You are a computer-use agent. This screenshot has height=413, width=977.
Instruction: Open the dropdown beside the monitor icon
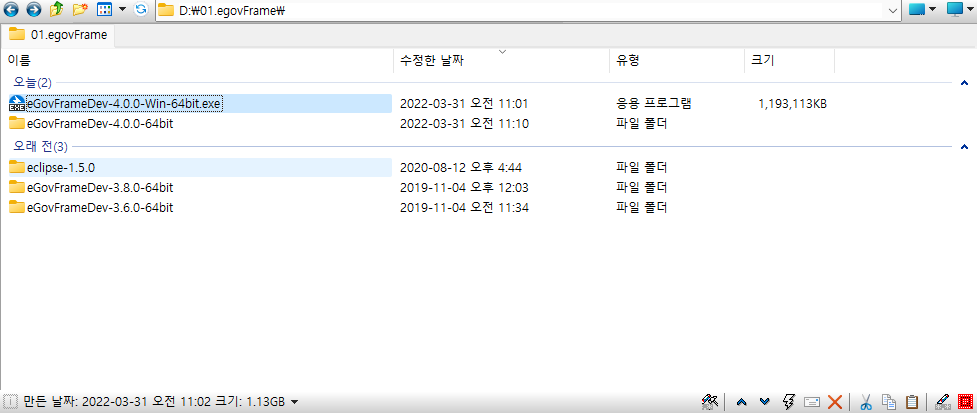click(970, 9)
